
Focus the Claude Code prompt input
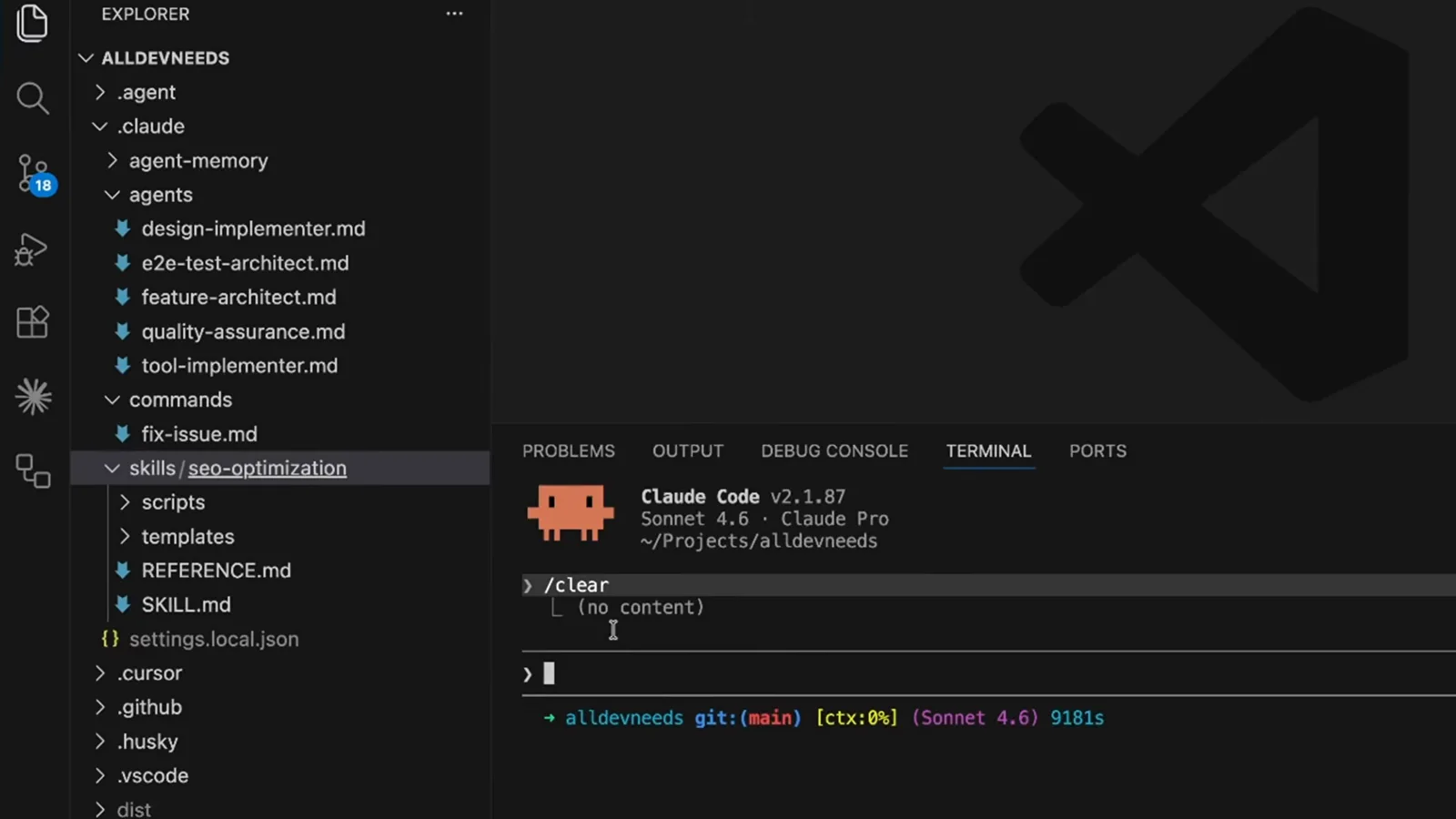point(988,673)
